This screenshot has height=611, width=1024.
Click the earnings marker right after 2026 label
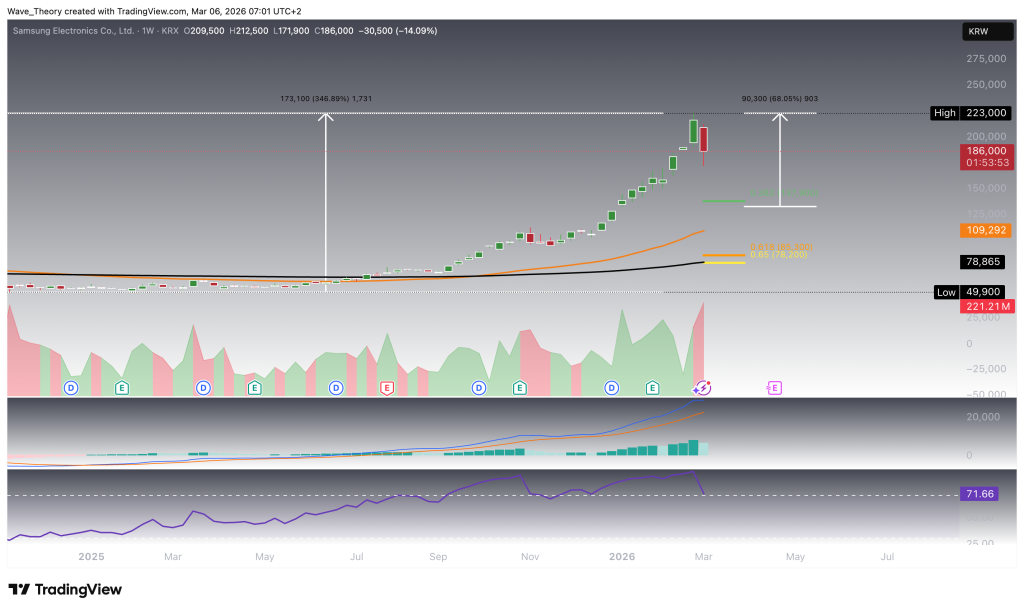coord(652,386)
